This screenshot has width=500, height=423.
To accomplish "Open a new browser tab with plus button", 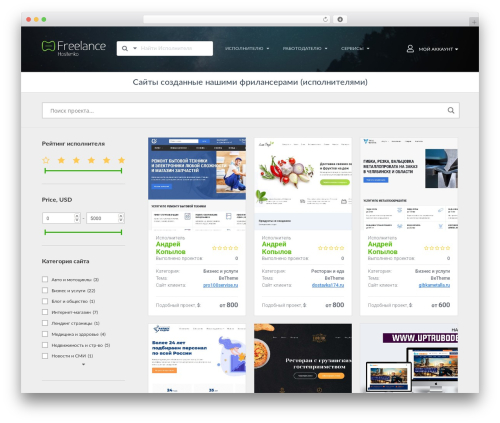I will (x=474, y=22).
